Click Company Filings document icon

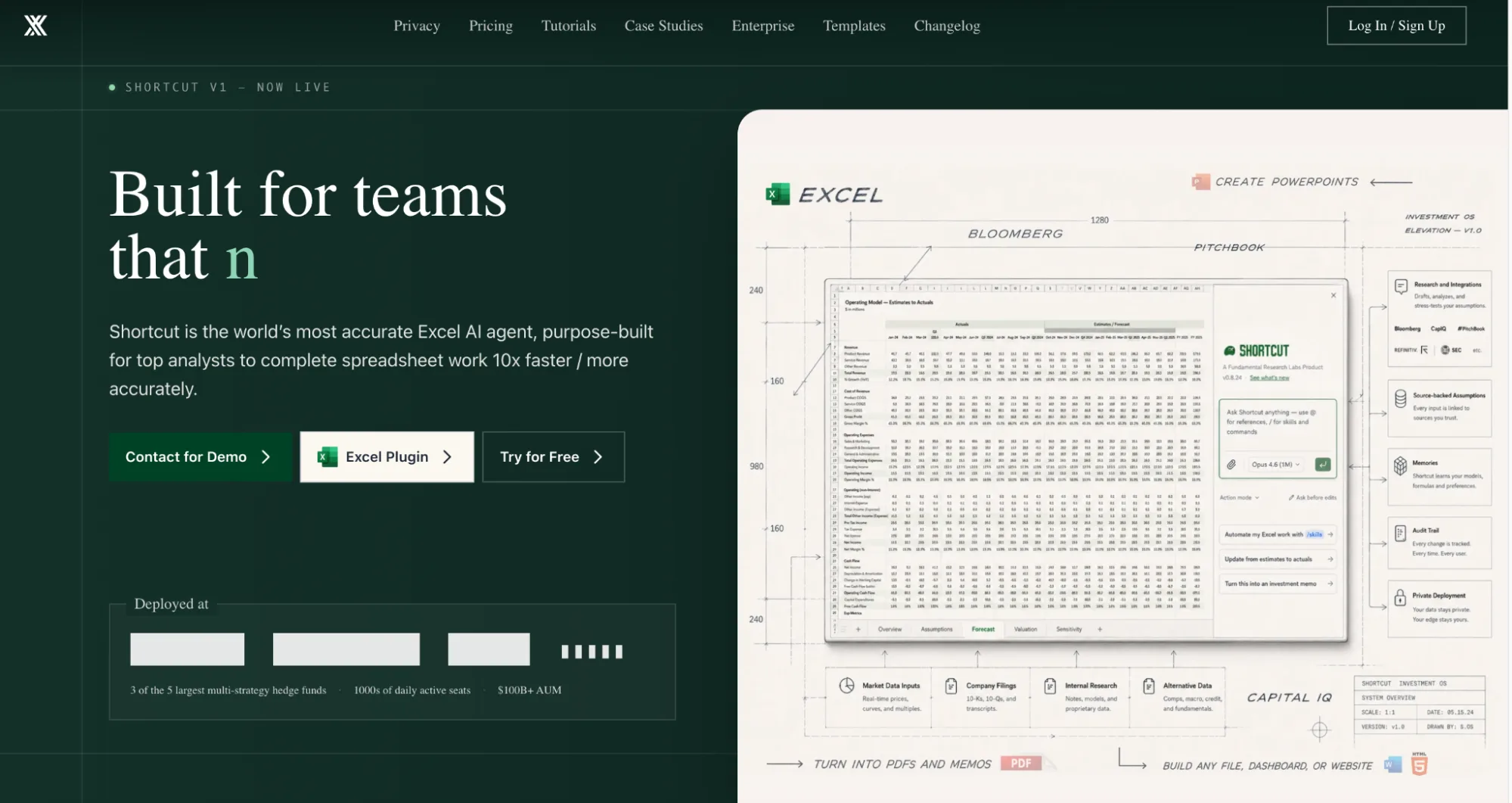(951, 686)
